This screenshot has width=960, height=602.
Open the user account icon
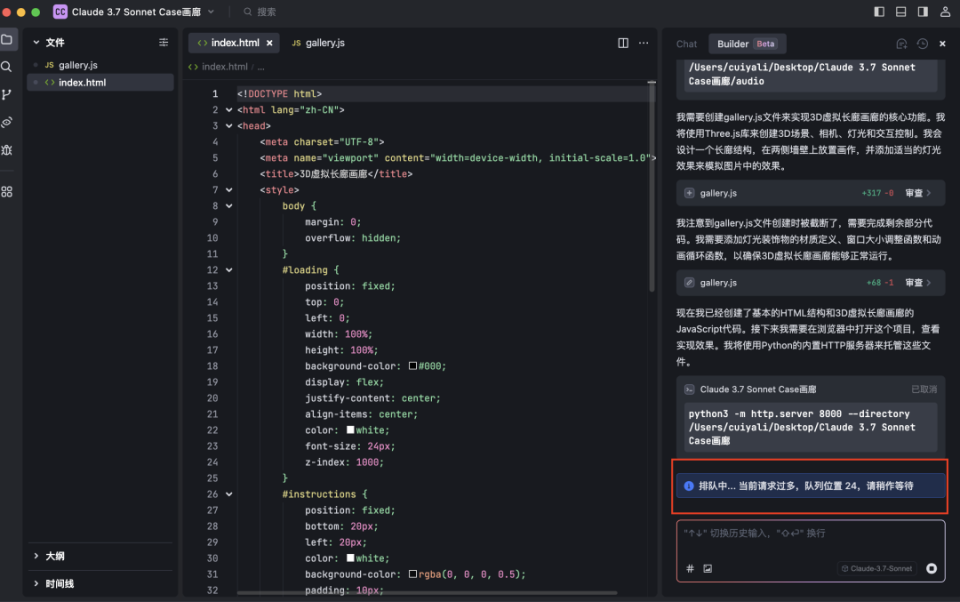click(945, 12)
